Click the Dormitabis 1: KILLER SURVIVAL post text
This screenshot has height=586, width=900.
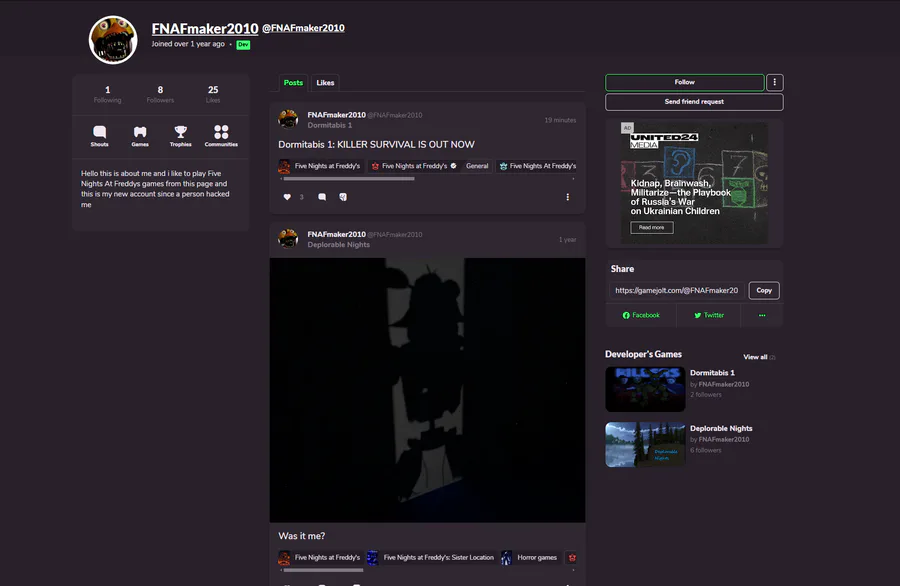[377, 145]
